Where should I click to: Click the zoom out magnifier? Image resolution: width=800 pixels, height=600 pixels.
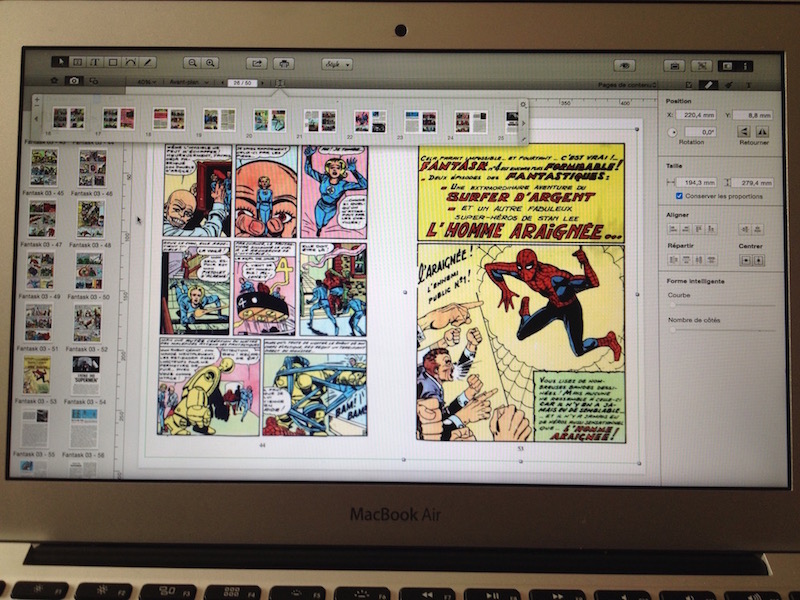[192, 63]
